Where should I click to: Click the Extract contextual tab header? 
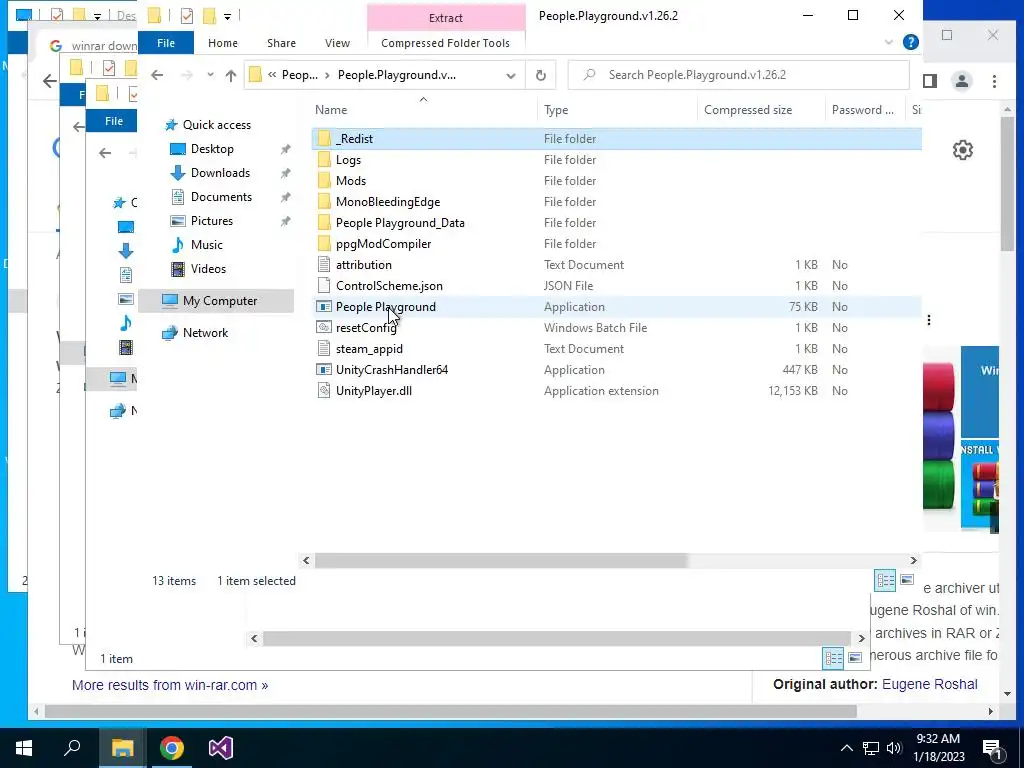tap(446, 18)
